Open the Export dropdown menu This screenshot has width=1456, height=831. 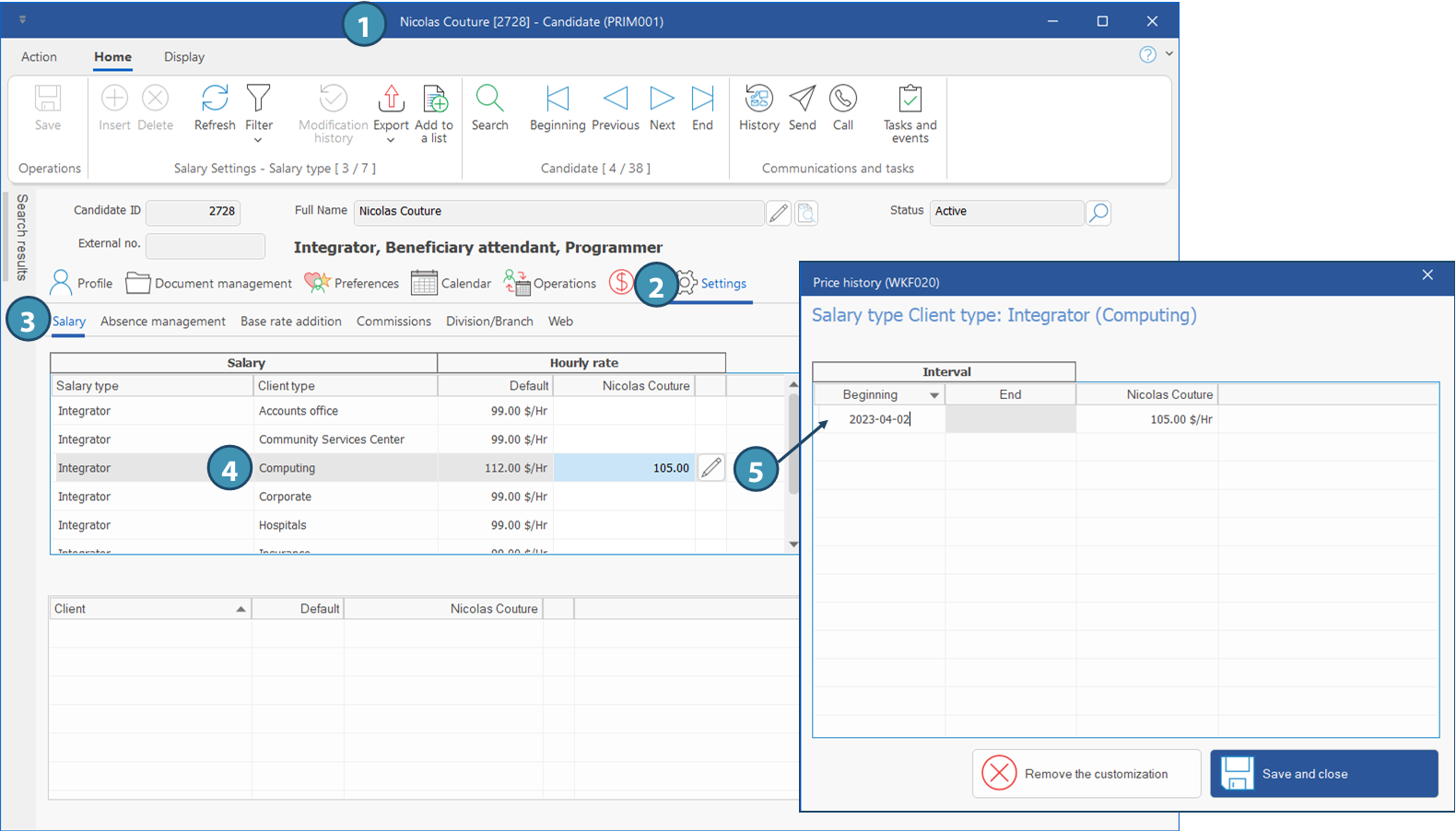pos(391,140)
